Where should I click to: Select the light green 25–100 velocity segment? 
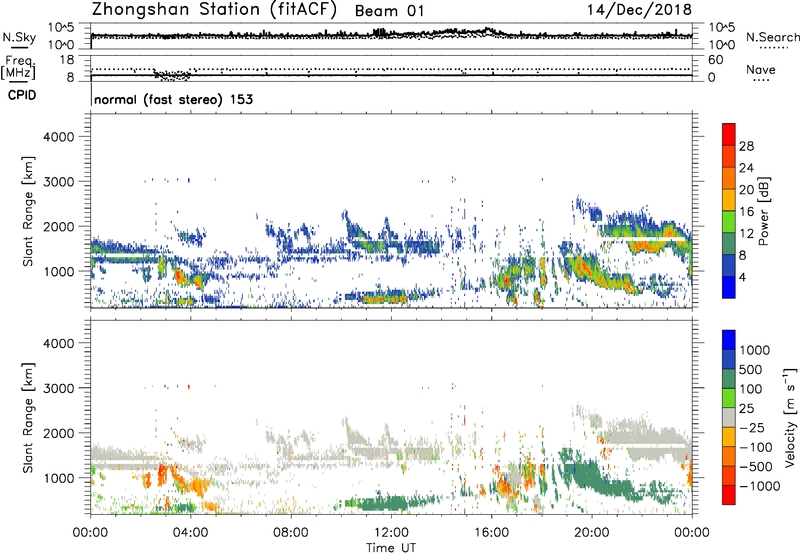click(729, 398)
